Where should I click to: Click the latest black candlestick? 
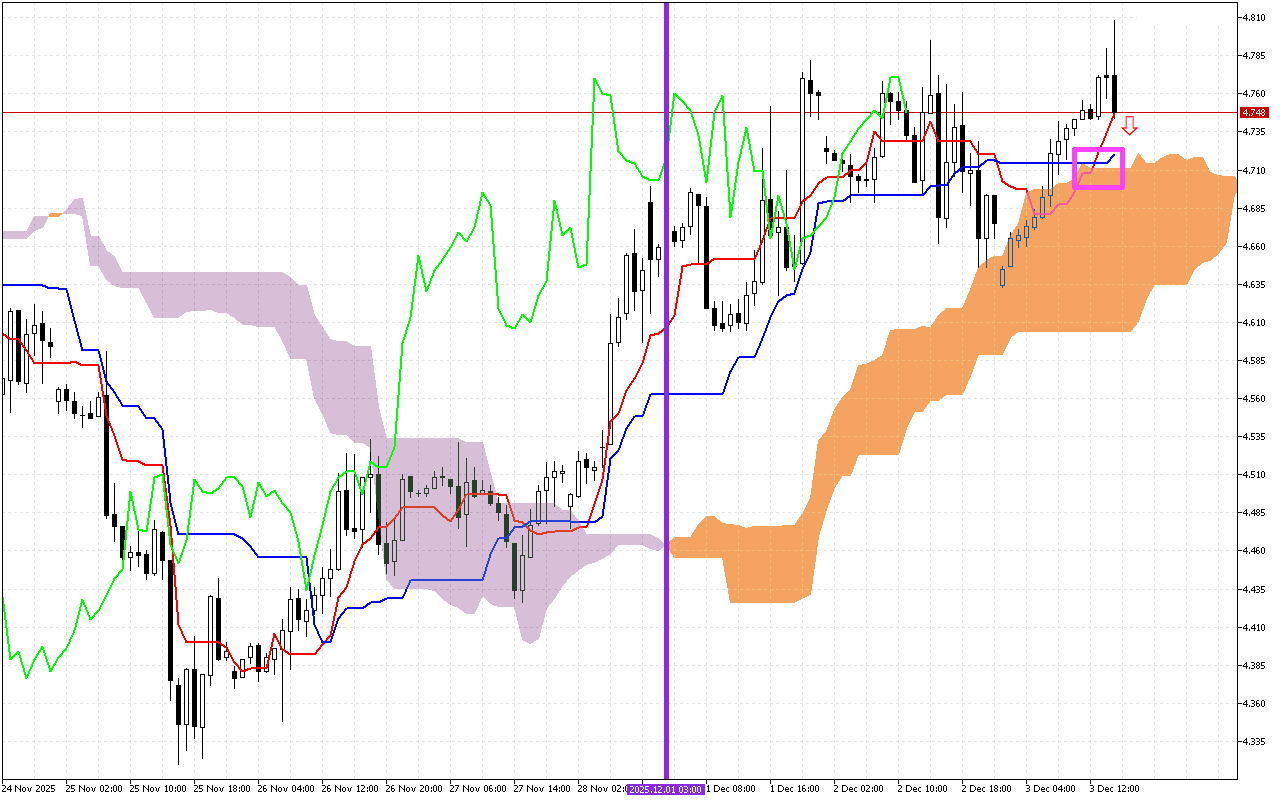[x=1114, y=94]
